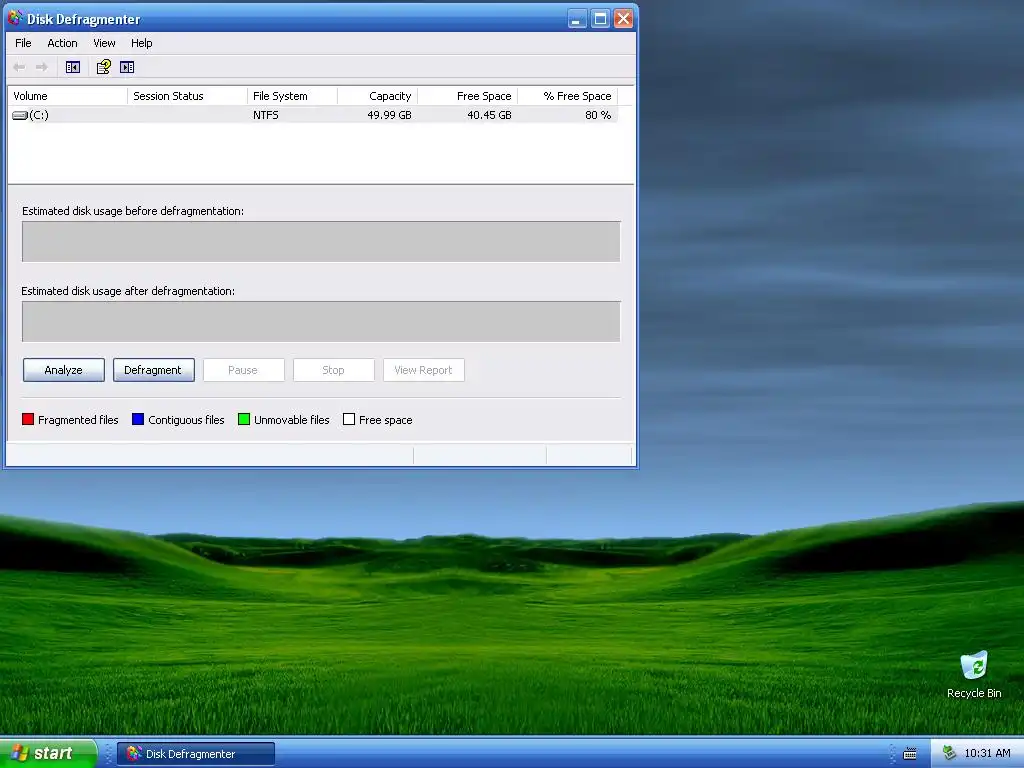Image resolution: width=1024 pixels, height=768 pixels.
Task: Click the keyboard icon in the taskbar
Action: point(910,754)
